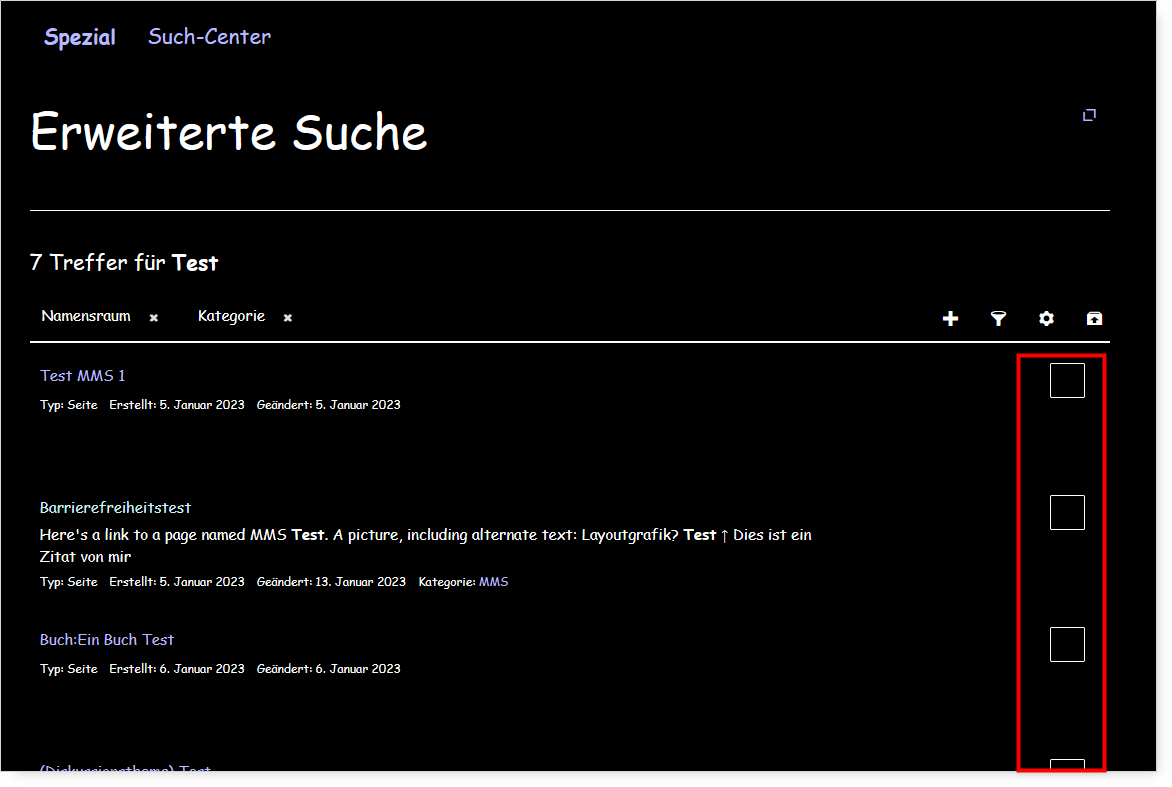Click the fullscreen icon near the title
The width and height of the screenshot is (1172, 787).
click(1089, 115)
